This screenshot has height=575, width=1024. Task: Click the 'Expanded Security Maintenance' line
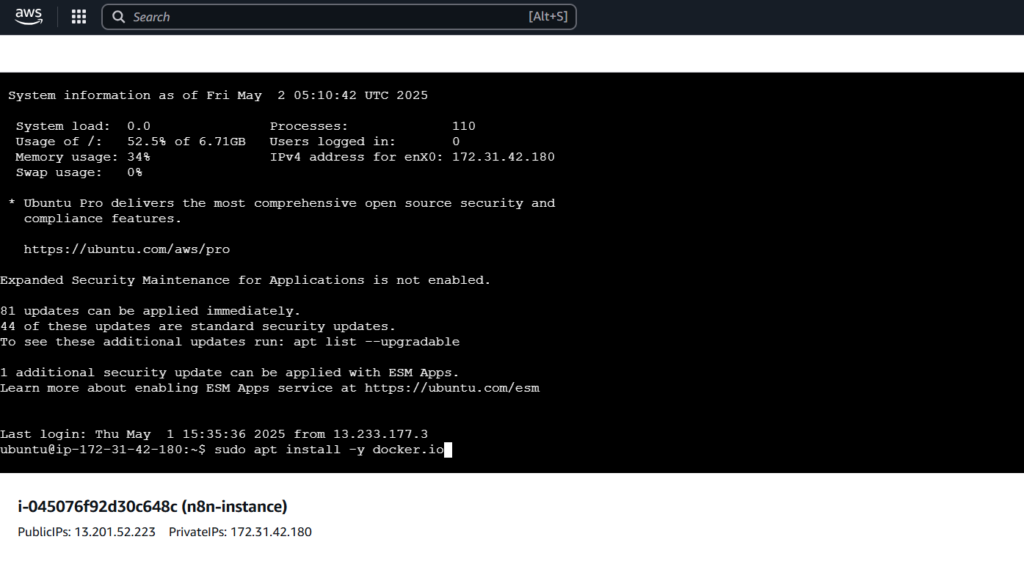point(245,280)
